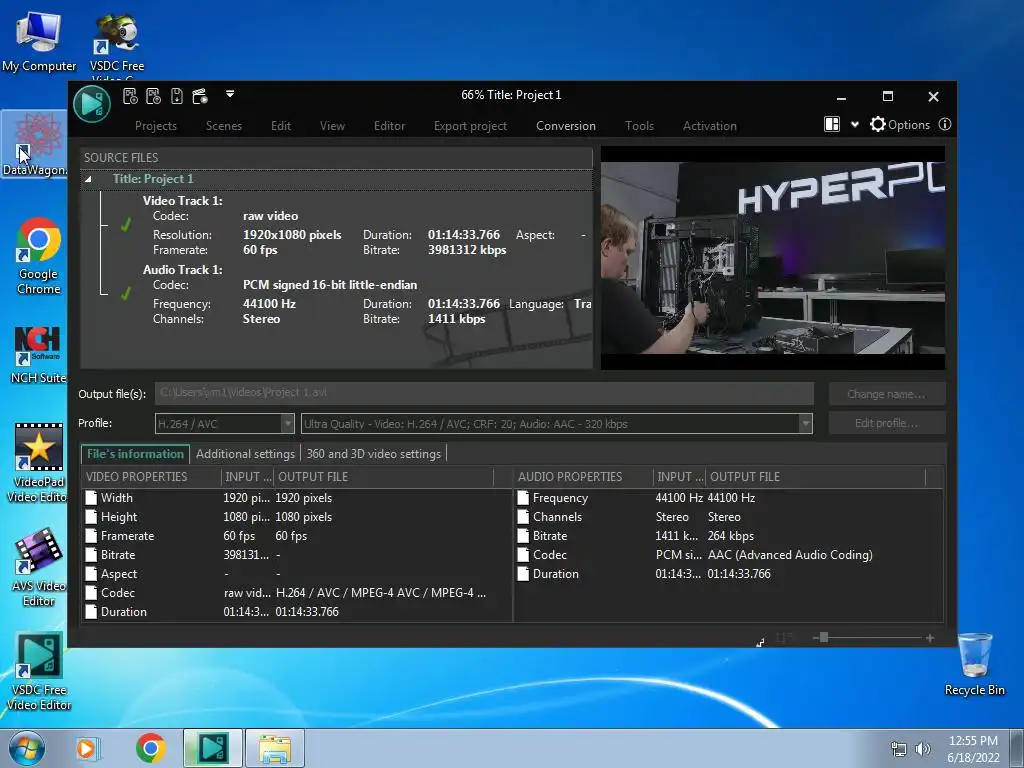Click the Edit profile... button
The image size is (1024, 768).
tap(886, 423)
